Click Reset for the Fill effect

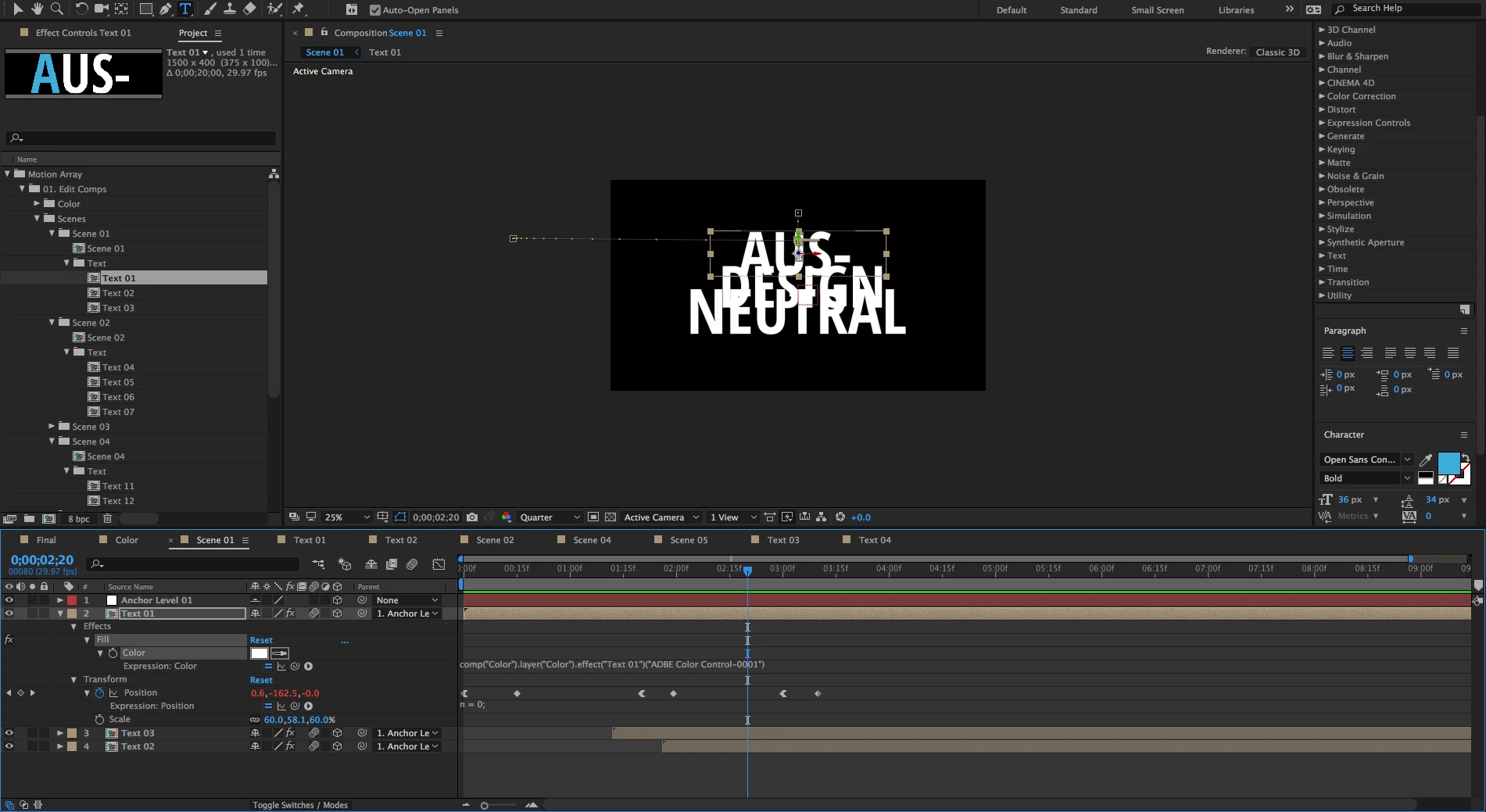261,640
